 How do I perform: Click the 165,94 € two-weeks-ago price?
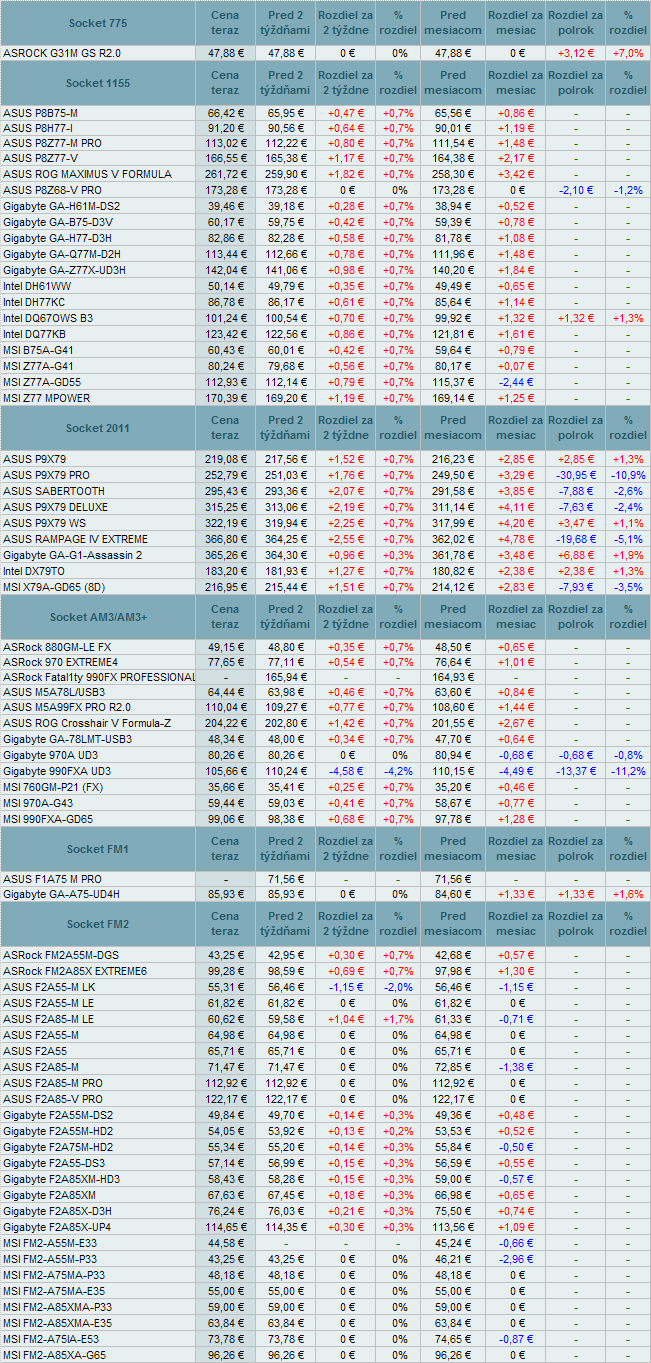point(285,677)
